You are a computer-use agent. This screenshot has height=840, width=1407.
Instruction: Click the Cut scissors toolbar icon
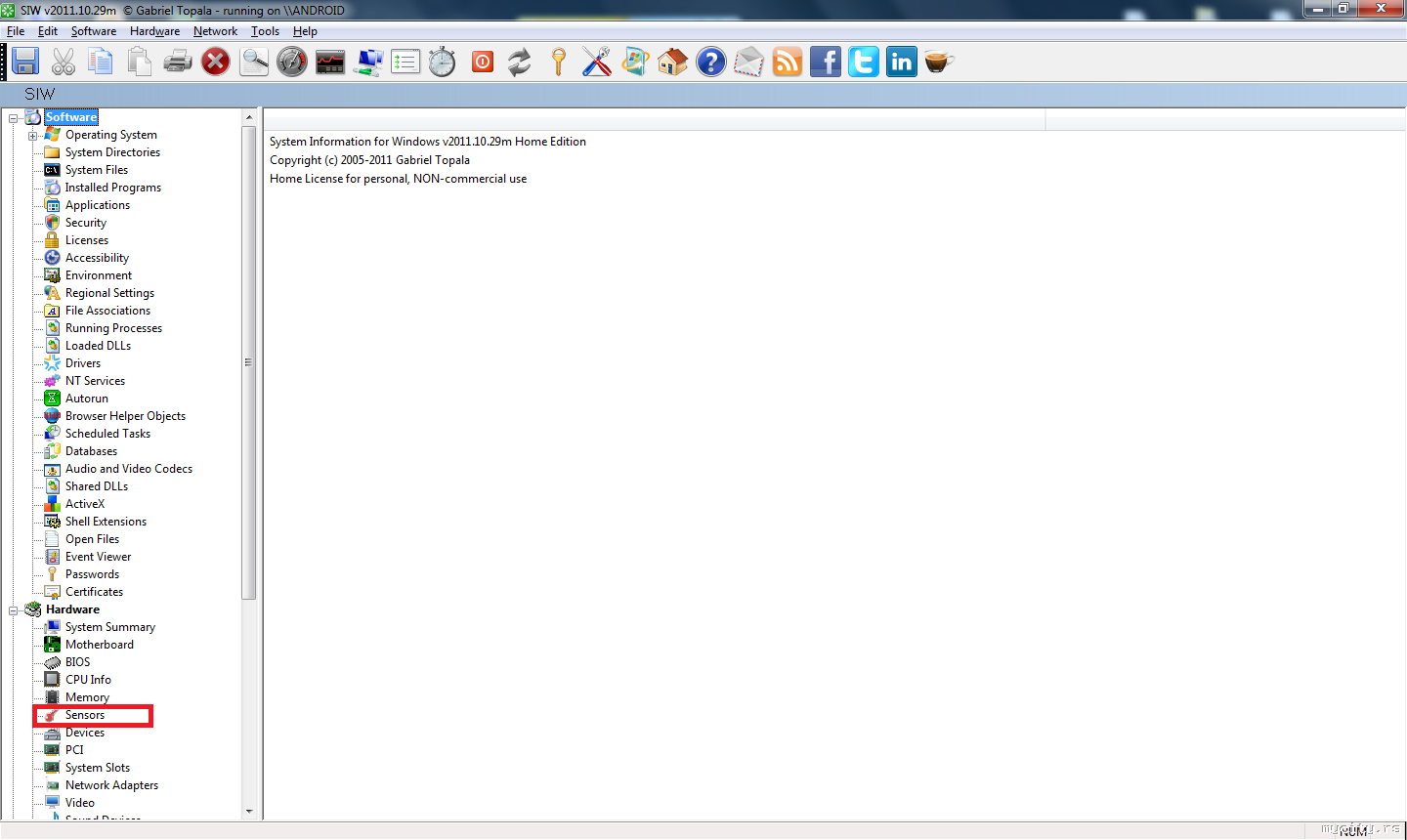pyautogui.click(x=64, y=62)
